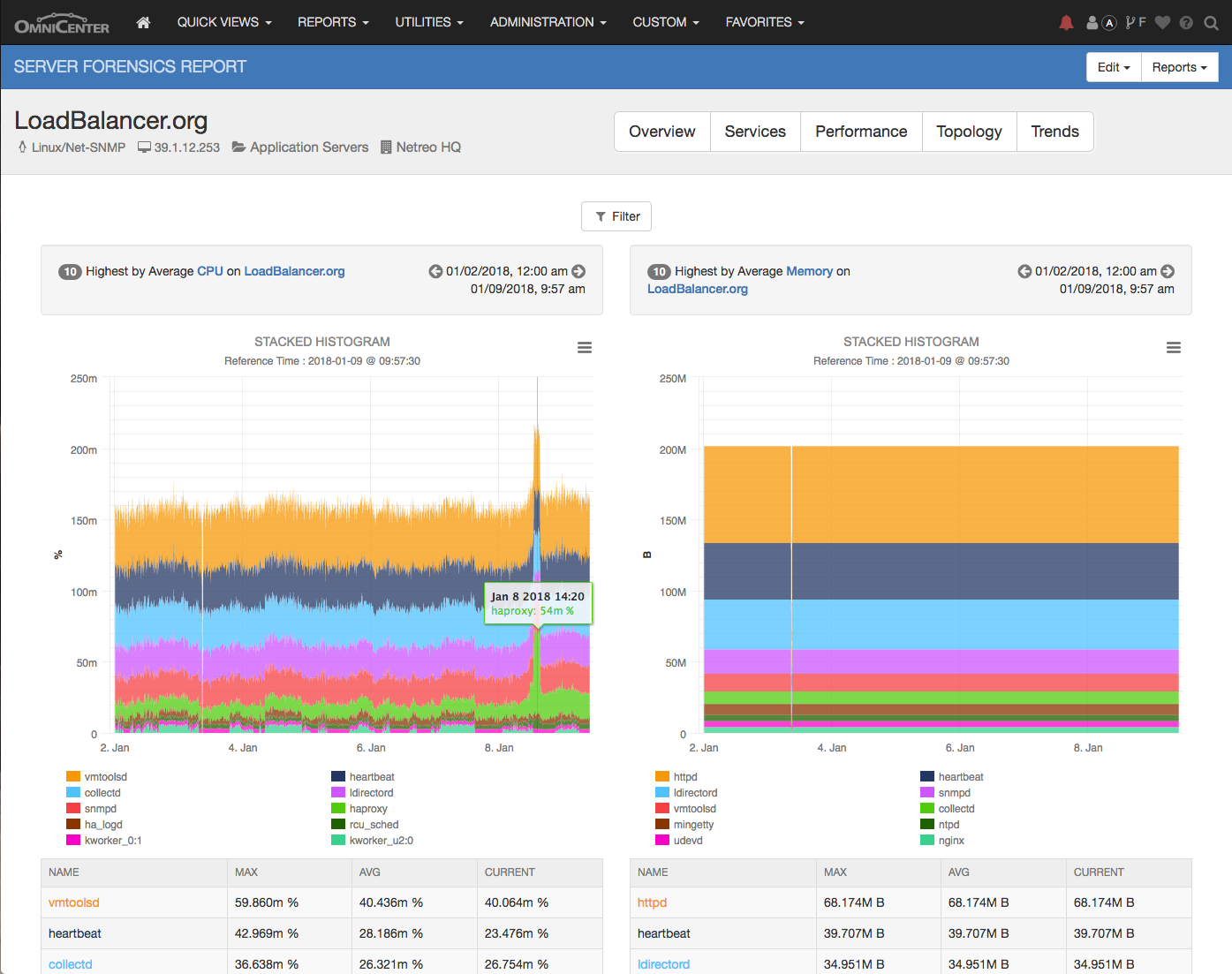
Task: Open the Memory link in the panel title
Action: pos(809,271)
